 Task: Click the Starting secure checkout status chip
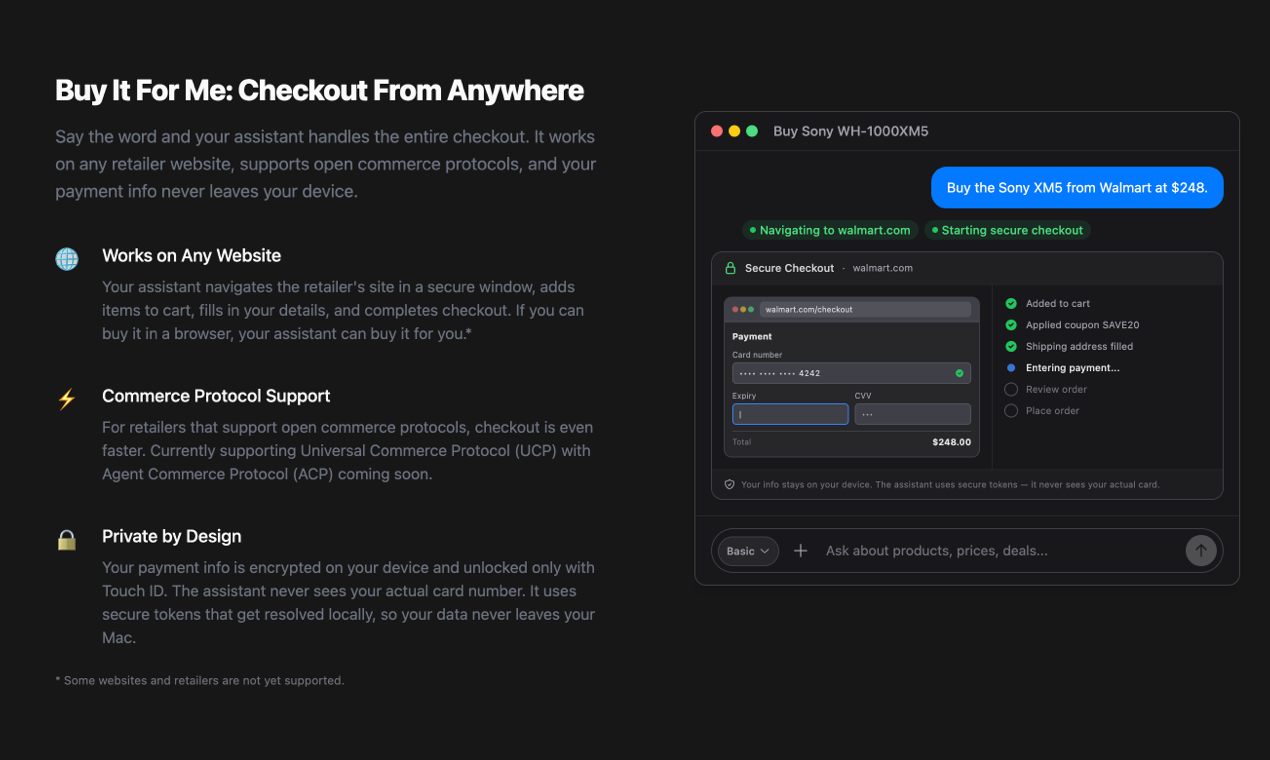(1007, 230)
